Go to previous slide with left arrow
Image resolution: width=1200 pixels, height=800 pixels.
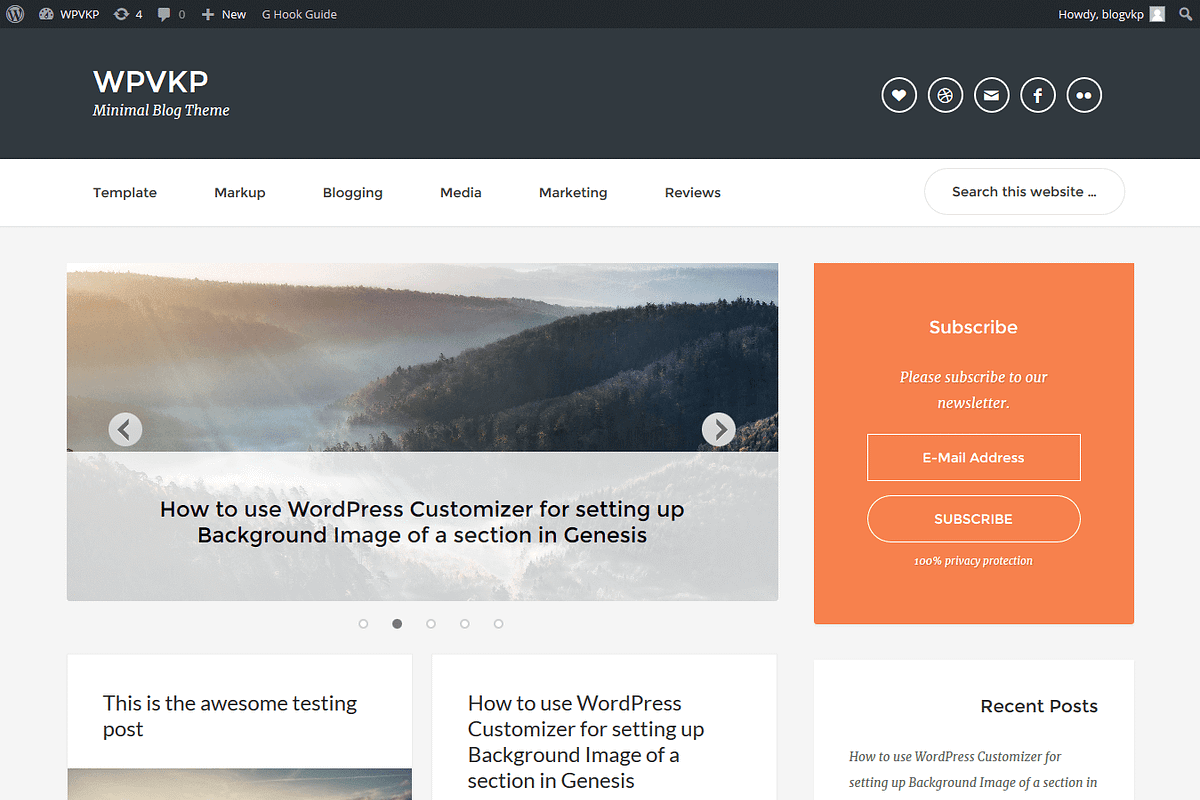125,429
